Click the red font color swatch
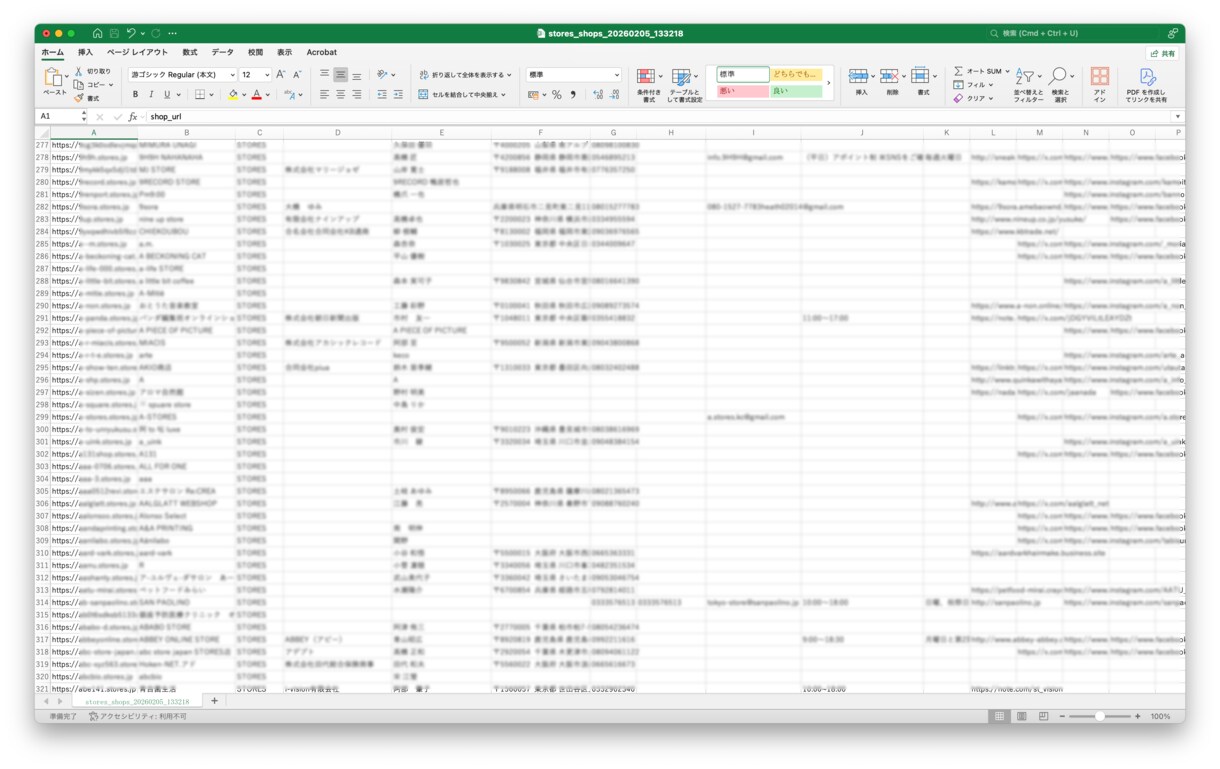This screenshot has width=1220, height=769. point(257,95)
